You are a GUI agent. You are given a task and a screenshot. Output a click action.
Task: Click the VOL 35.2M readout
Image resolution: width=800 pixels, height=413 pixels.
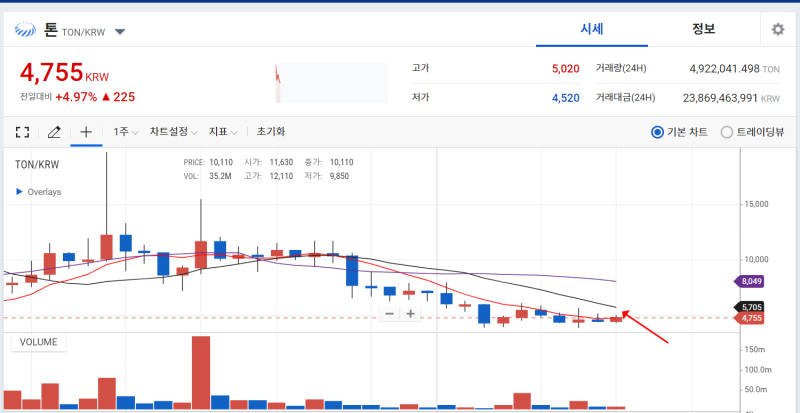207,176
